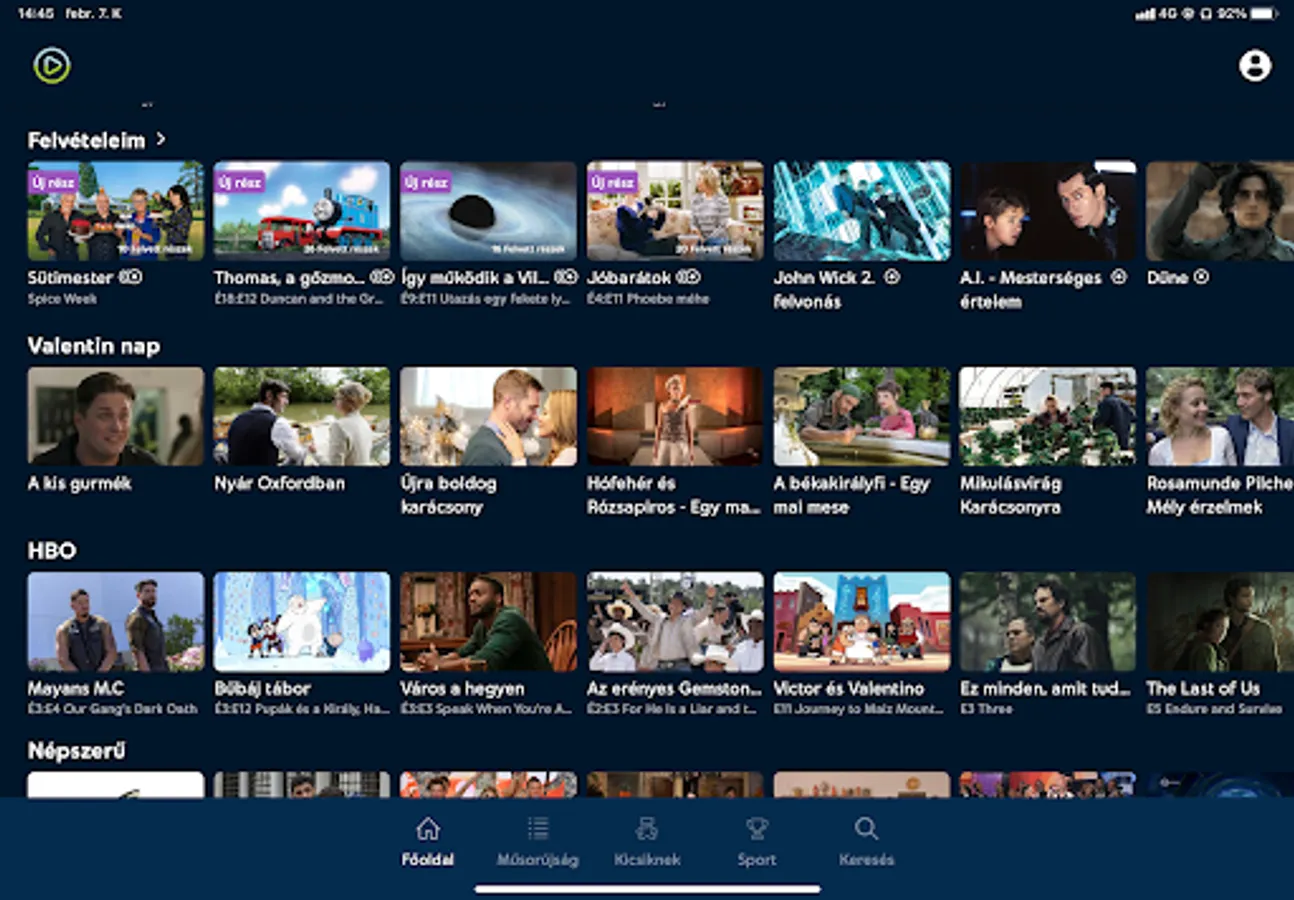Open the Dűne thumbnail
This screenshot has height=900, width=1294.
pos(1220,211)
